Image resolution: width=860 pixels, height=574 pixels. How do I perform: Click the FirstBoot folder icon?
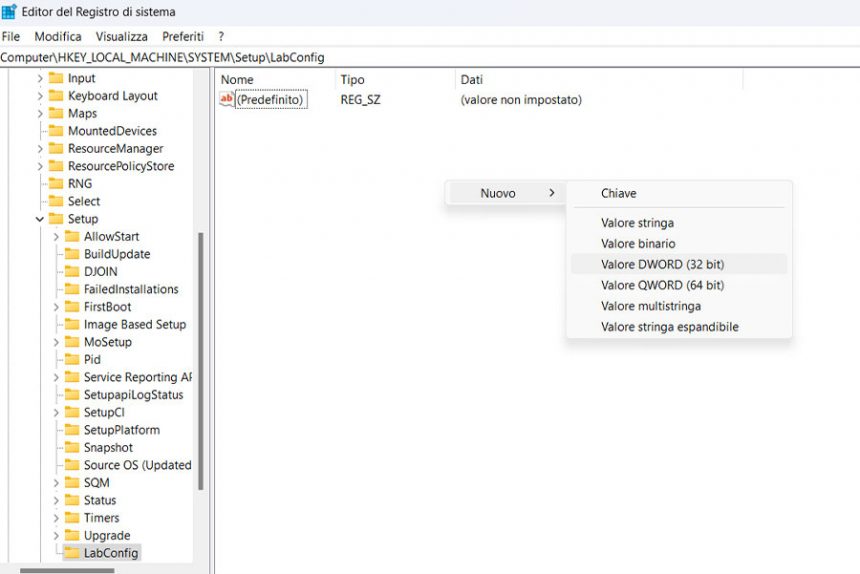[72, 306]
